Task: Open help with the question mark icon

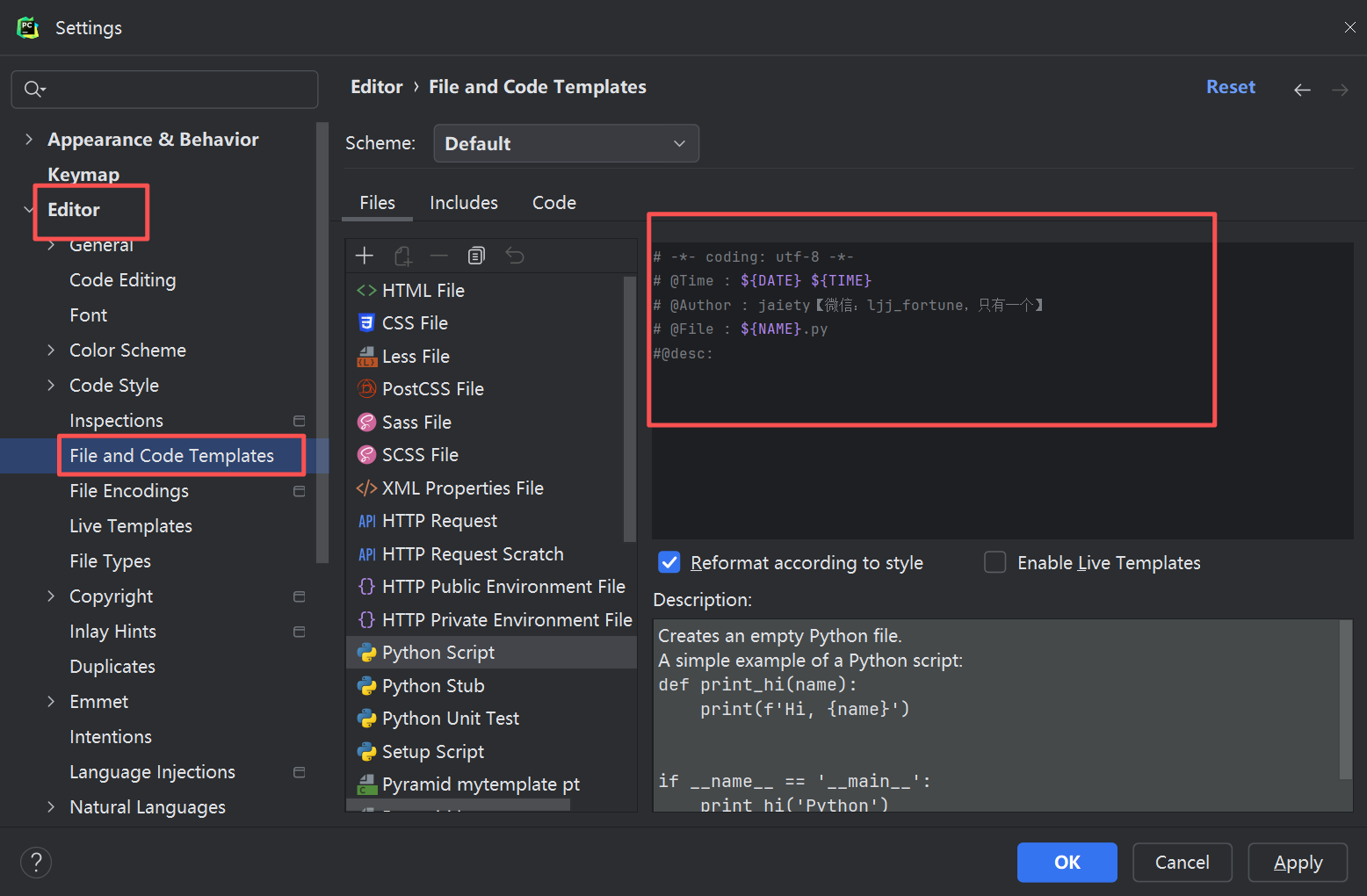Action: (x=36, y=863)
